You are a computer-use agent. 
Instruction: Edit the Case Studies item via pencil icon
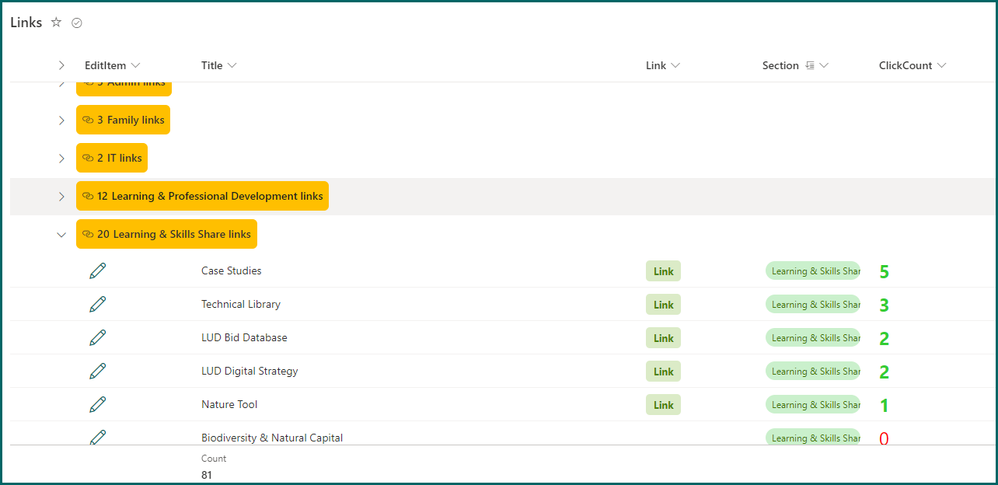click(x=97, y=271)
